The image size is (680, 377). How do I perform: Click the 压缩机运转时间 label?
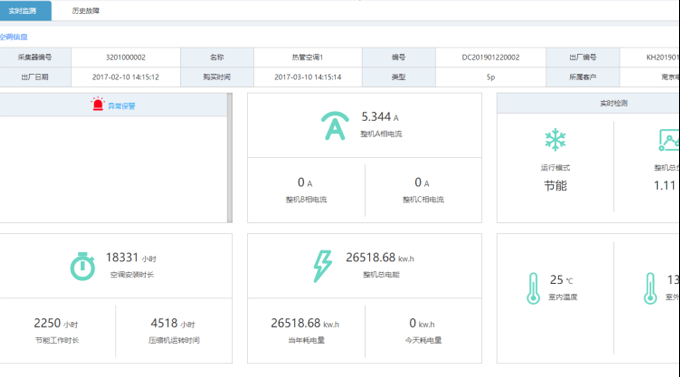(x=174, y=341)
